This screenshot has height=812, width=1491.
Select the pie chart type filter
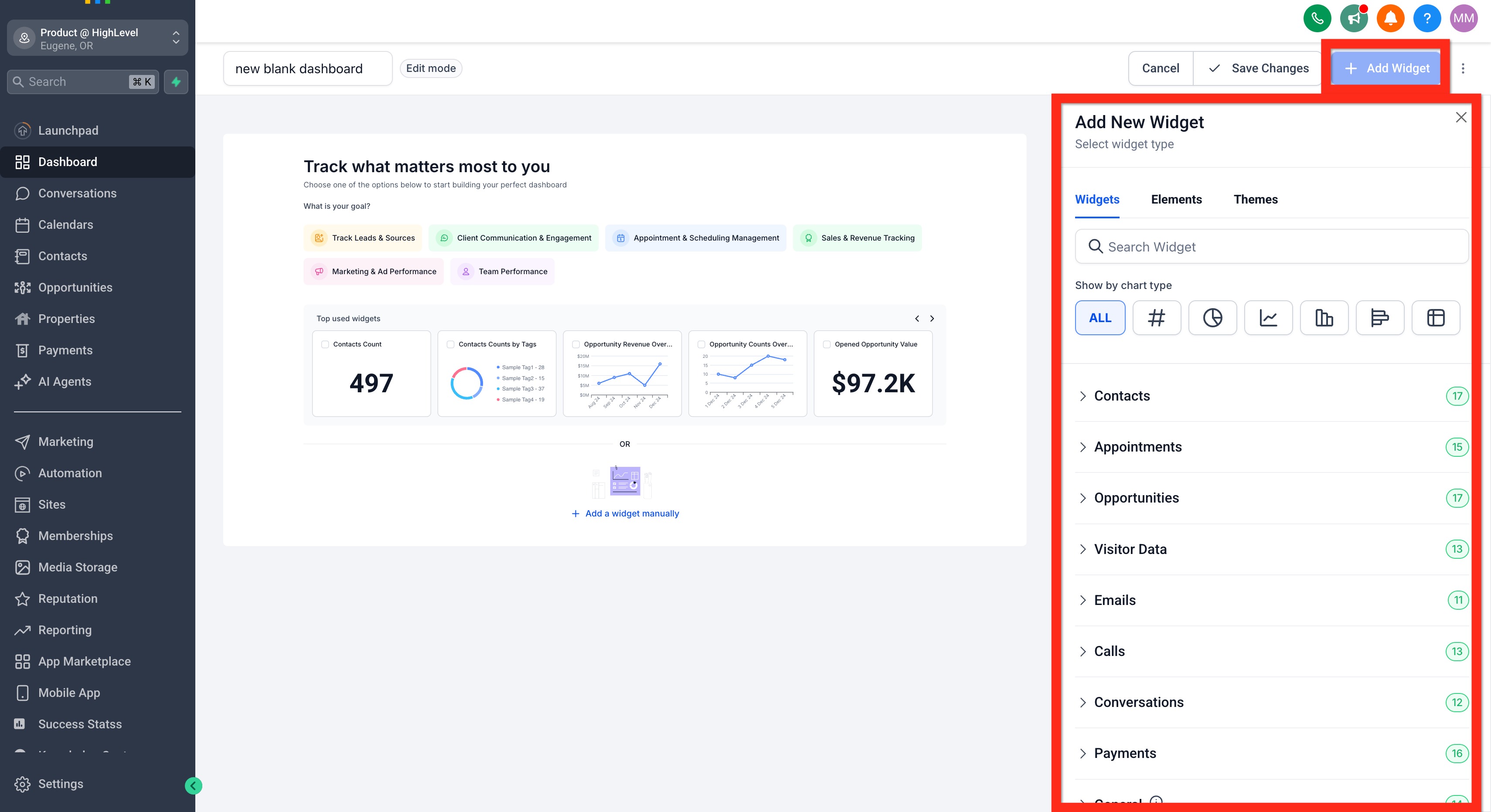[x=1212, y=318]
